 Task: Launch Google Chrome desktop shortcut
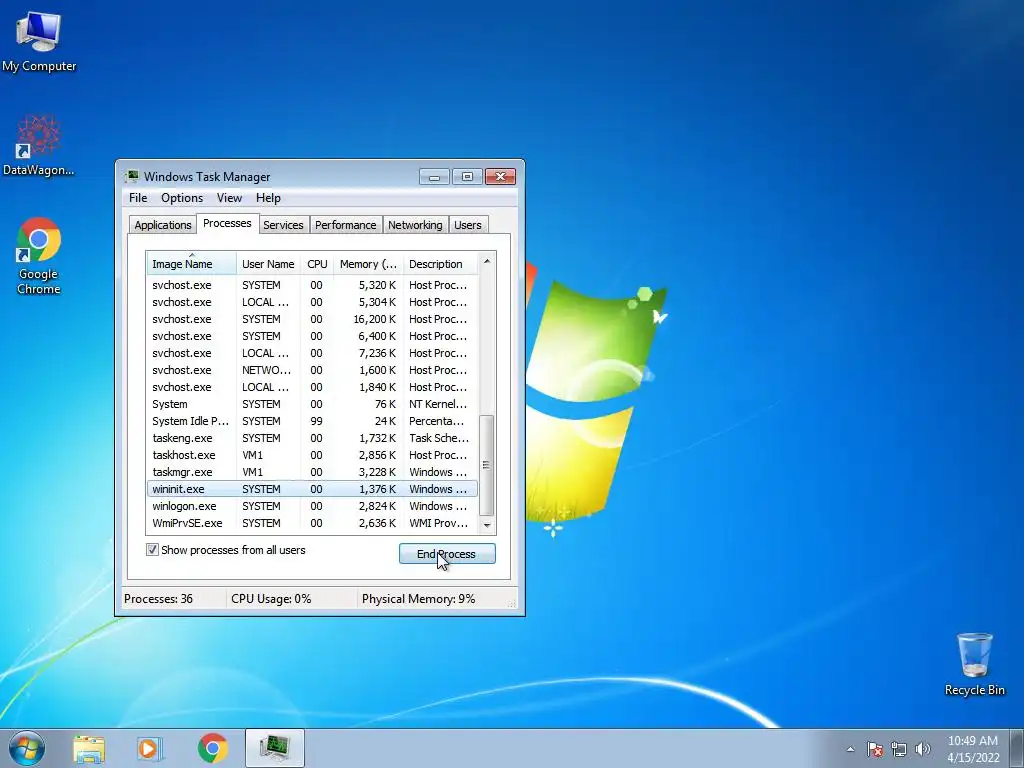39,255
